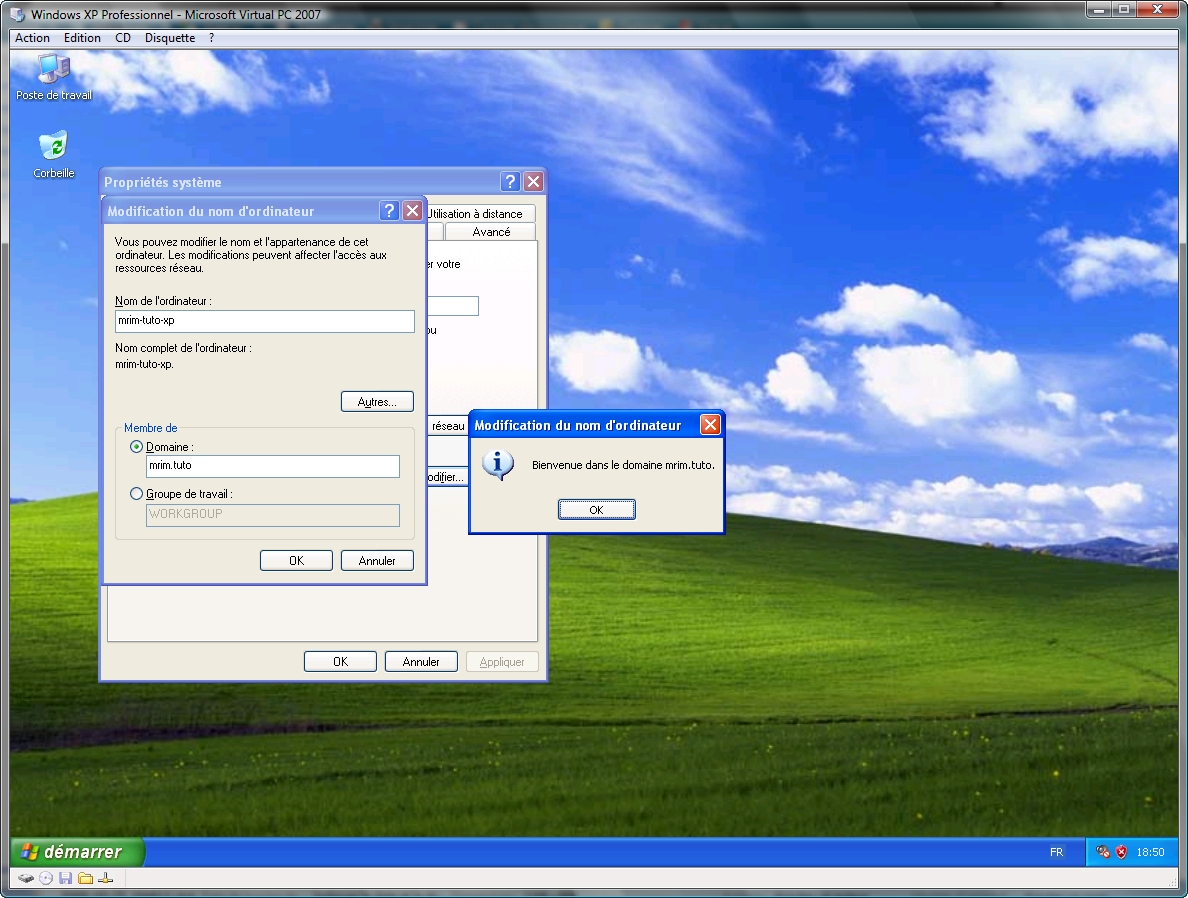Viewport: 1188px width, 898px height.
Task: Close the Modification du nom d'ordinateur dialog
Action: pyautogui.click(x=412, y=211)
